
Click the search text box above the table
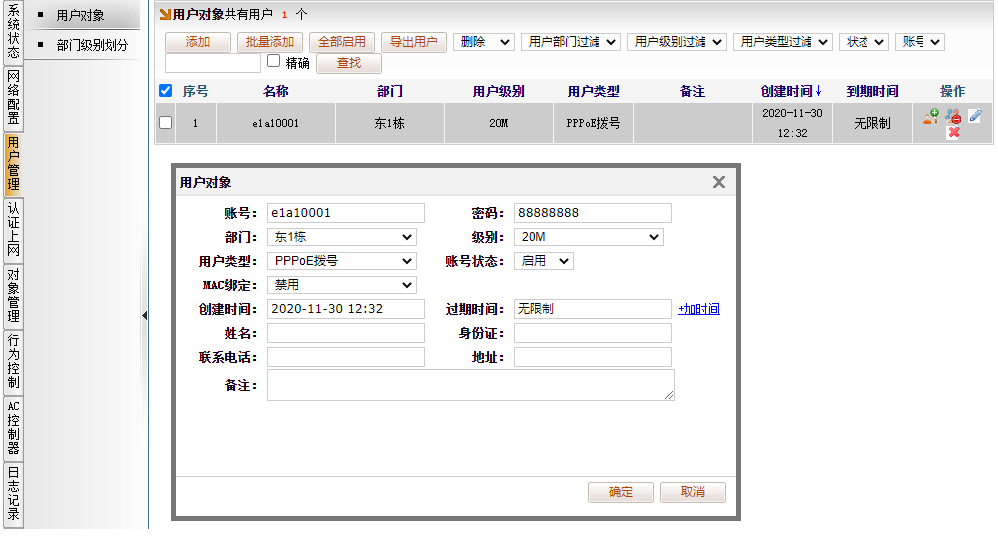coord(213,63)
